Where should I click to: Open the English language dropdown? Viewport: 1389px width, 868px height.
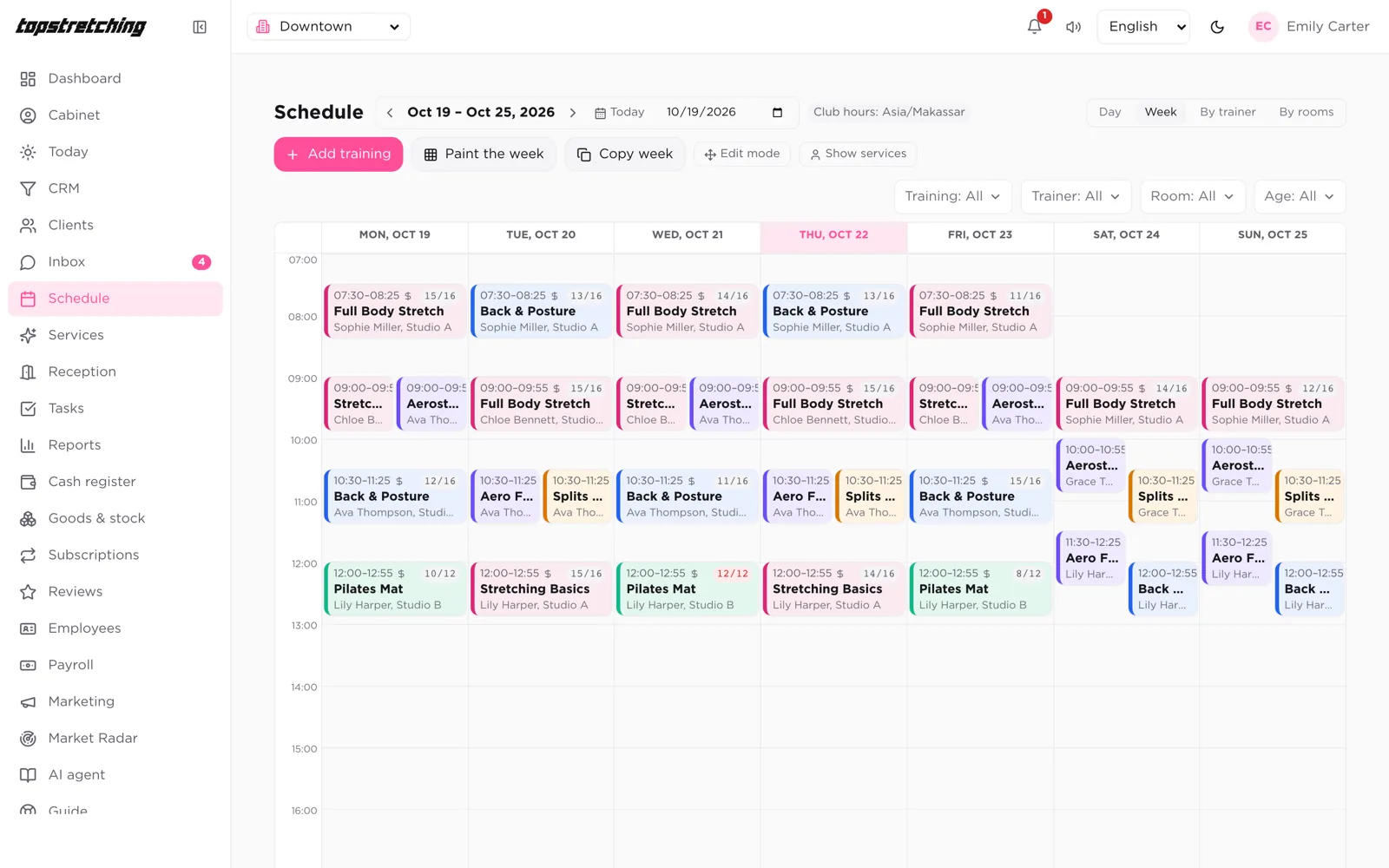tap(1143, 27)
